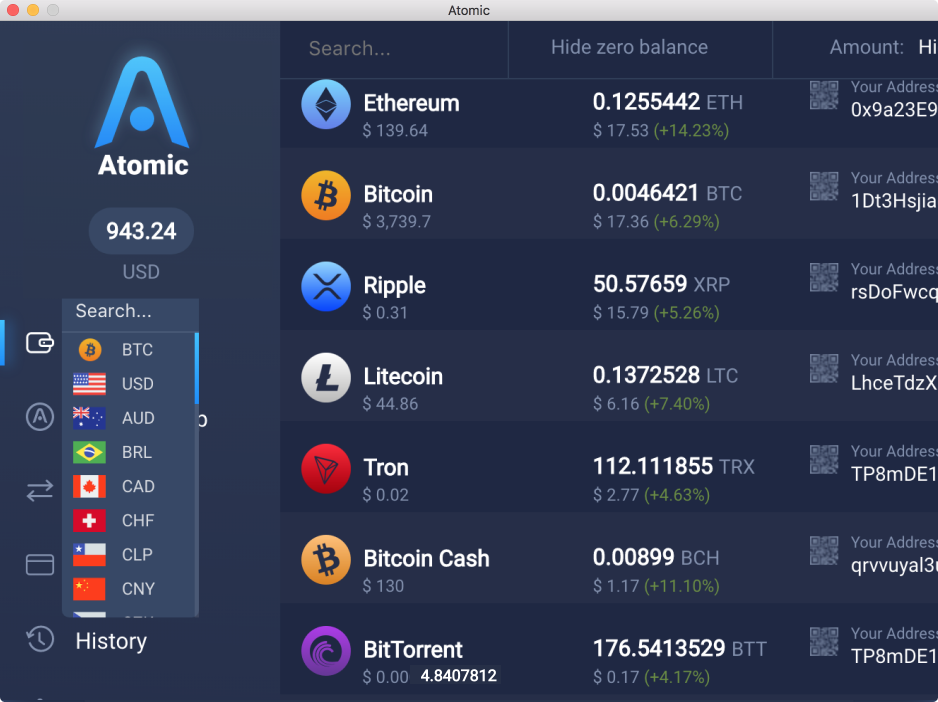Select CAD in currency dropdown
938x702 pixels.
pos(128,486)
